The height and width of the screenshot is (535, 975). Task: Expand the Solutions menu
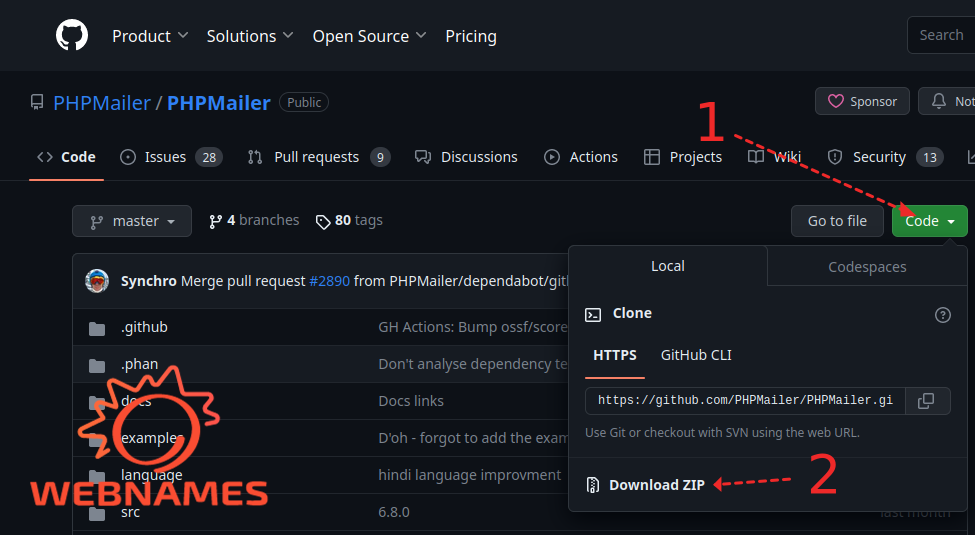(x=250, y=36)
